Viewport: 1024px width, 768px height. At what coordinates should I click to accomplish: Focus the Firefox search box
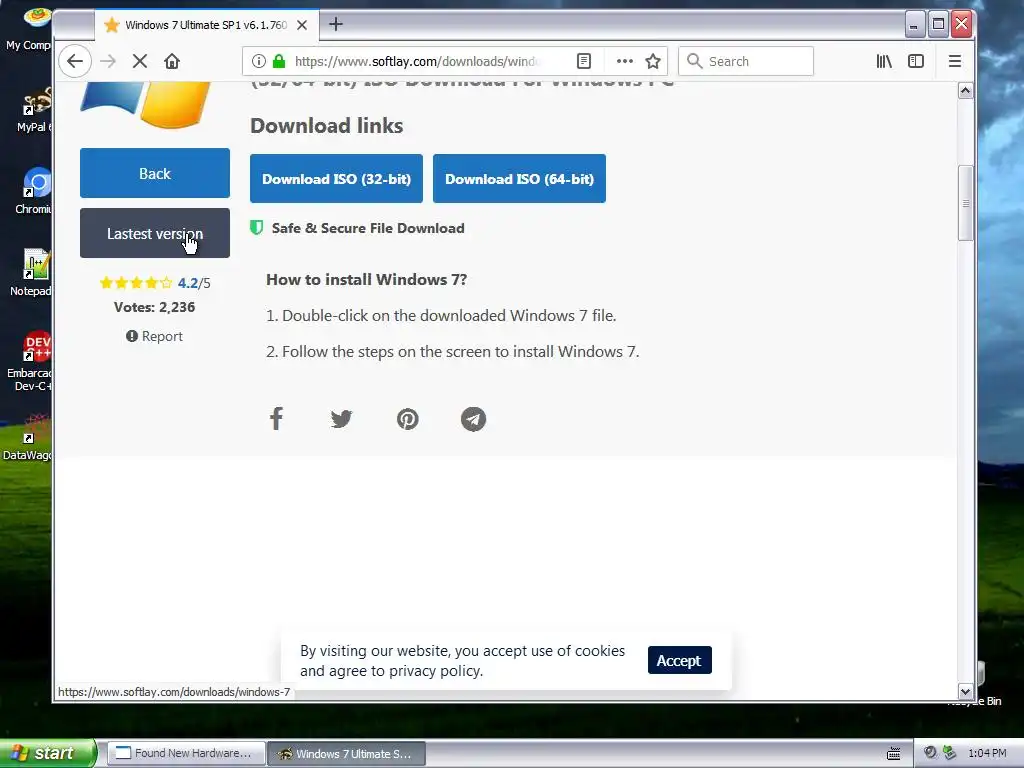746,61
